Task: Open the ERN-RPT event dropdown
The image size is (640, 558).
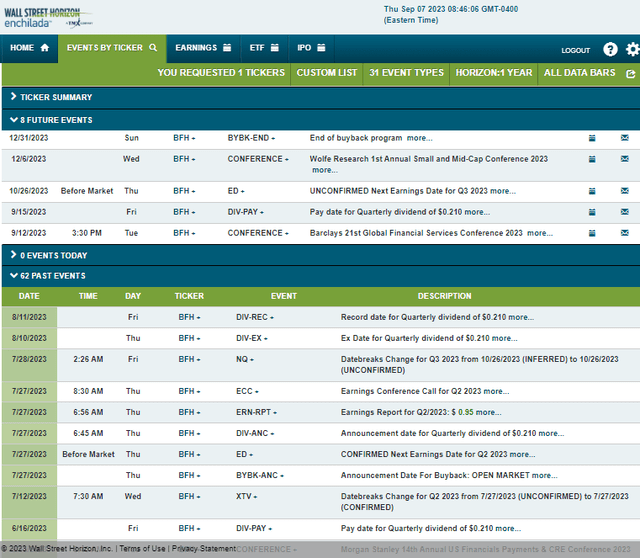Action: coord(256,412)
